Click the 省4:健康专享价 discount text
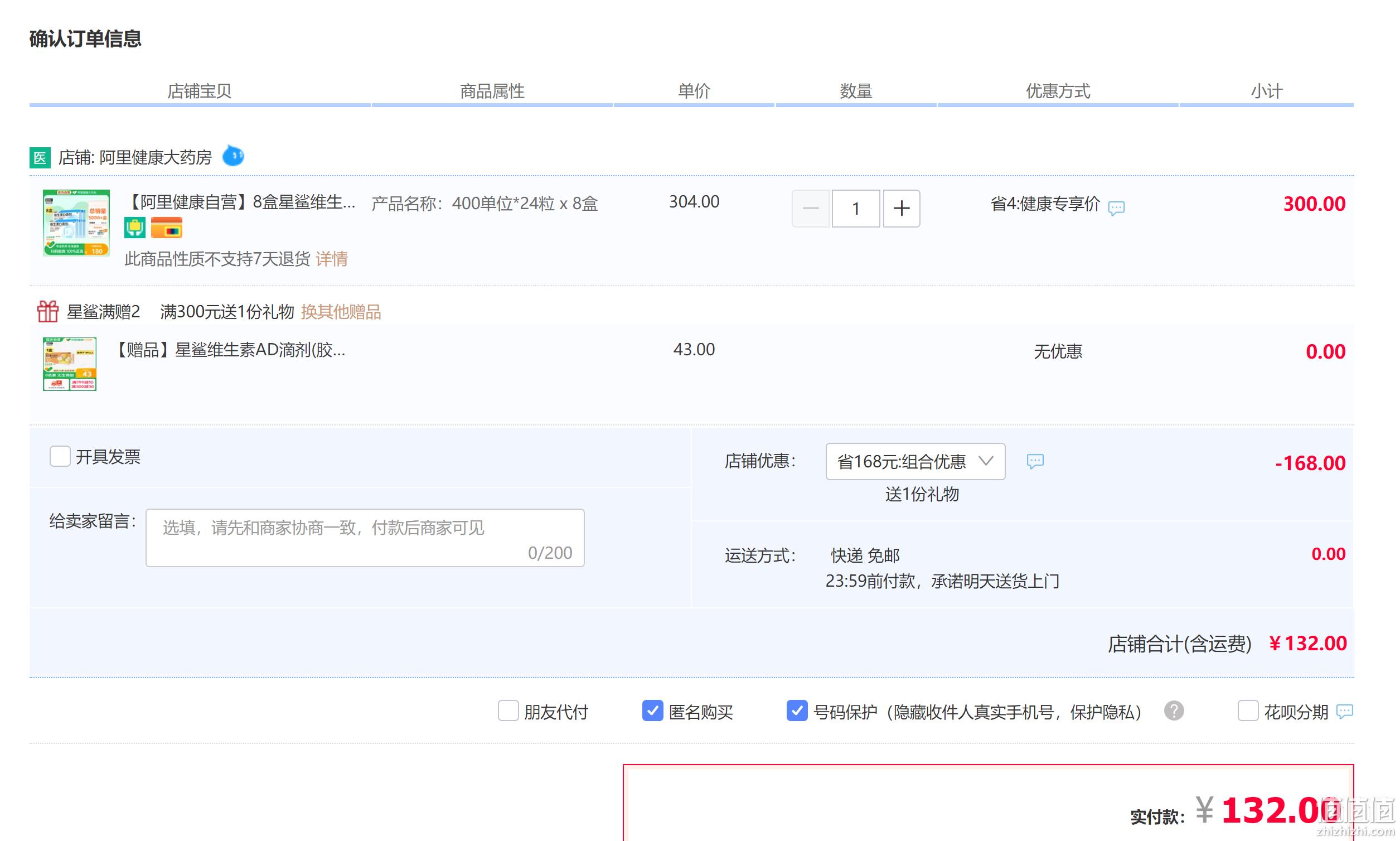This screenshot has width=1400, height=841. click(x=1045, y=204)
